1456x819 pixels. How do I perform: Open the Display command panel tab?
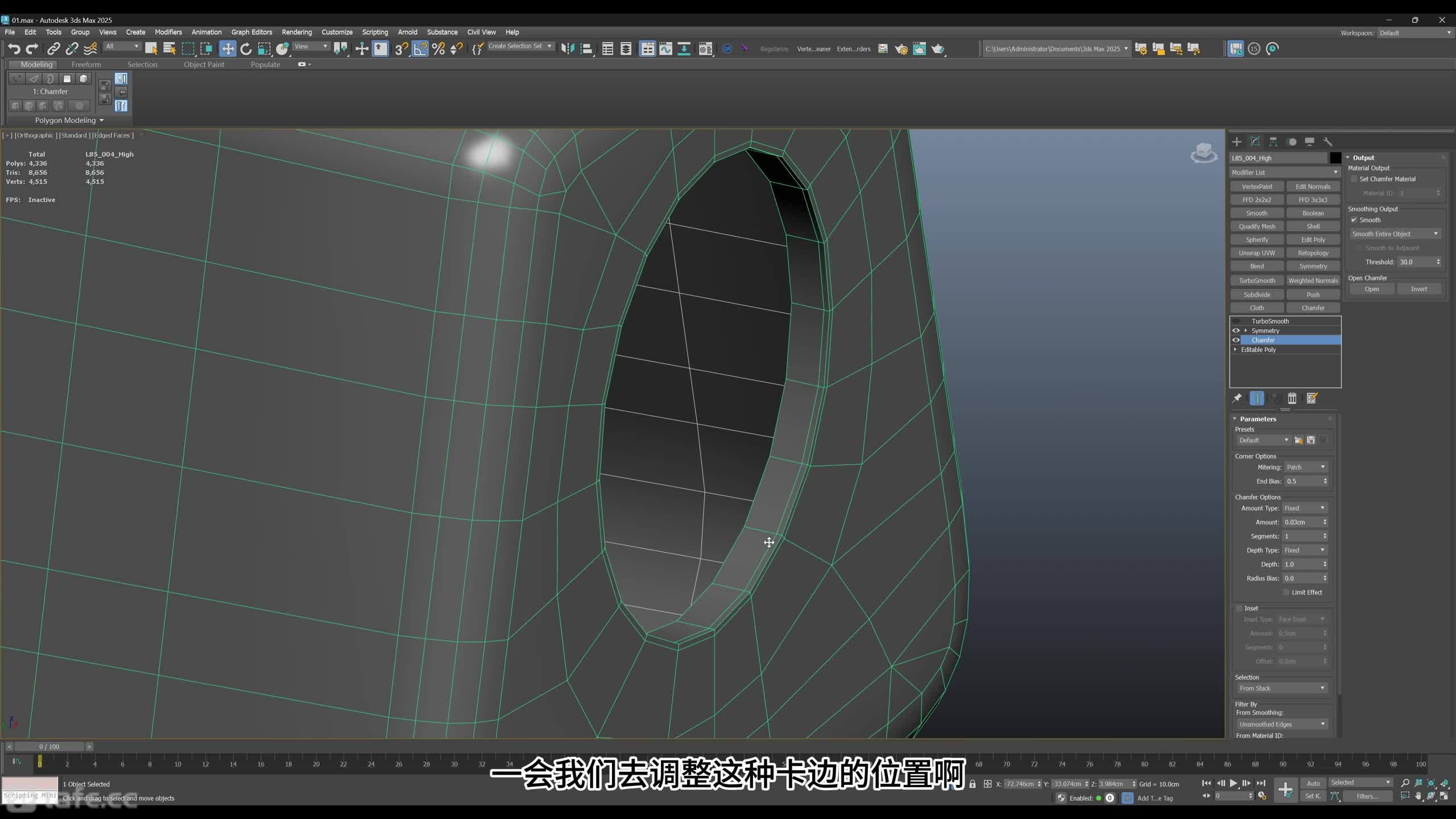pos(1310,142)
